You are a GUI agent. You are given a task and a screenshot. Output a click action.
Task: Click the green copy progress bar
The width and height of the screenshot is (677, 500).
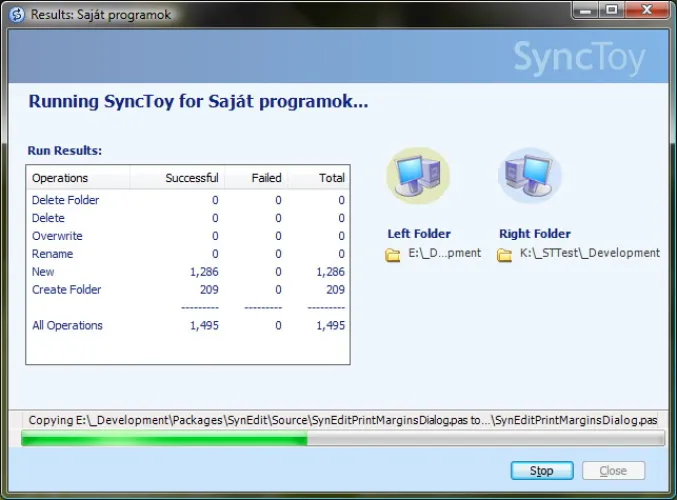tap(343, 438)
